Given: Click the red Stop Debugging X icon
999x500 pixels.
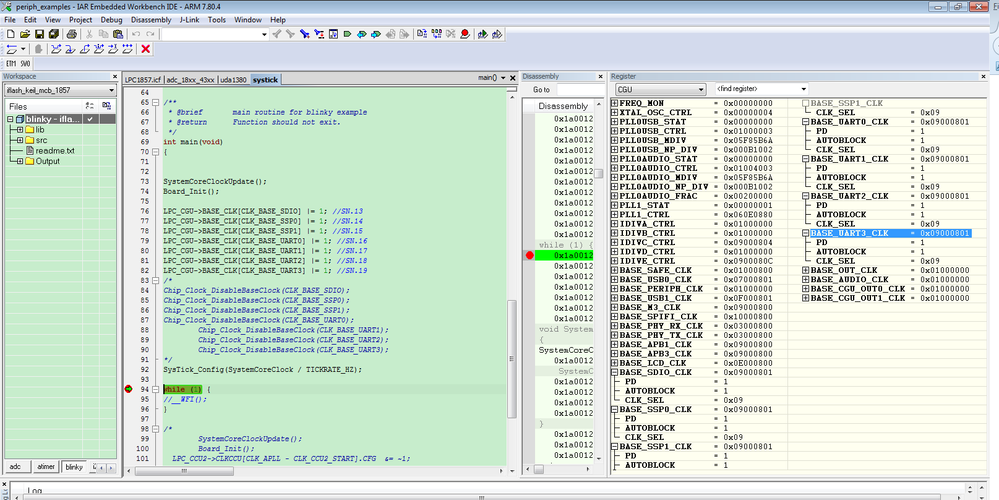Looking at the screenshot, I should click(x=146, y=49).
